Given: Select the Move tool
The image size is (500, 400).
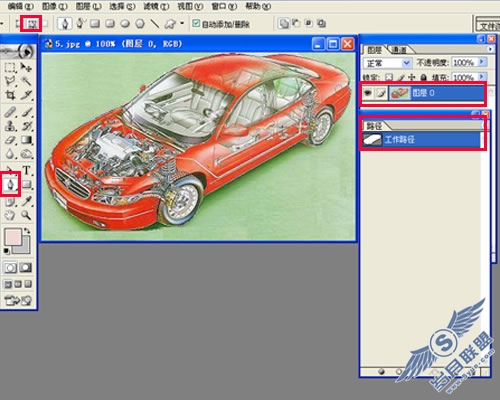Looking at the screenshot, I should (x=26, y=68).
